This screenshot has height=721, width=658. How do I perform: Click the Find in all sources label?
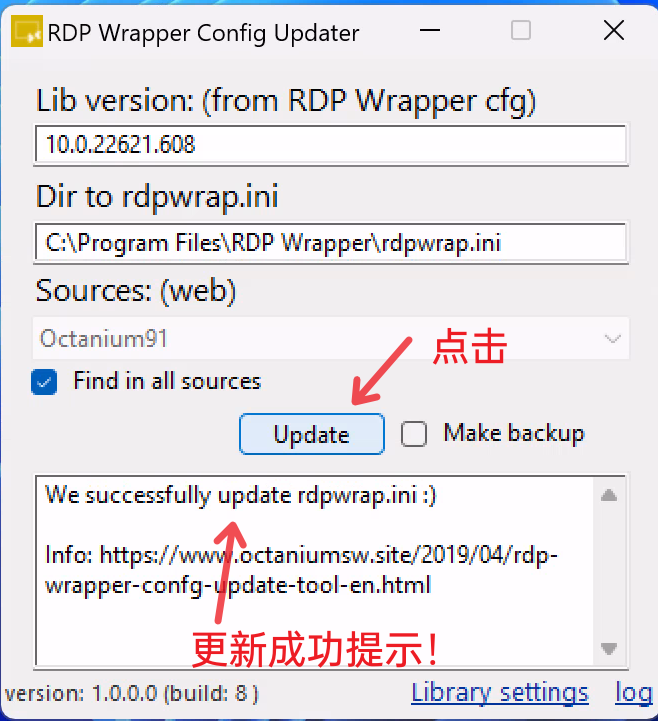tap(167, 381)
